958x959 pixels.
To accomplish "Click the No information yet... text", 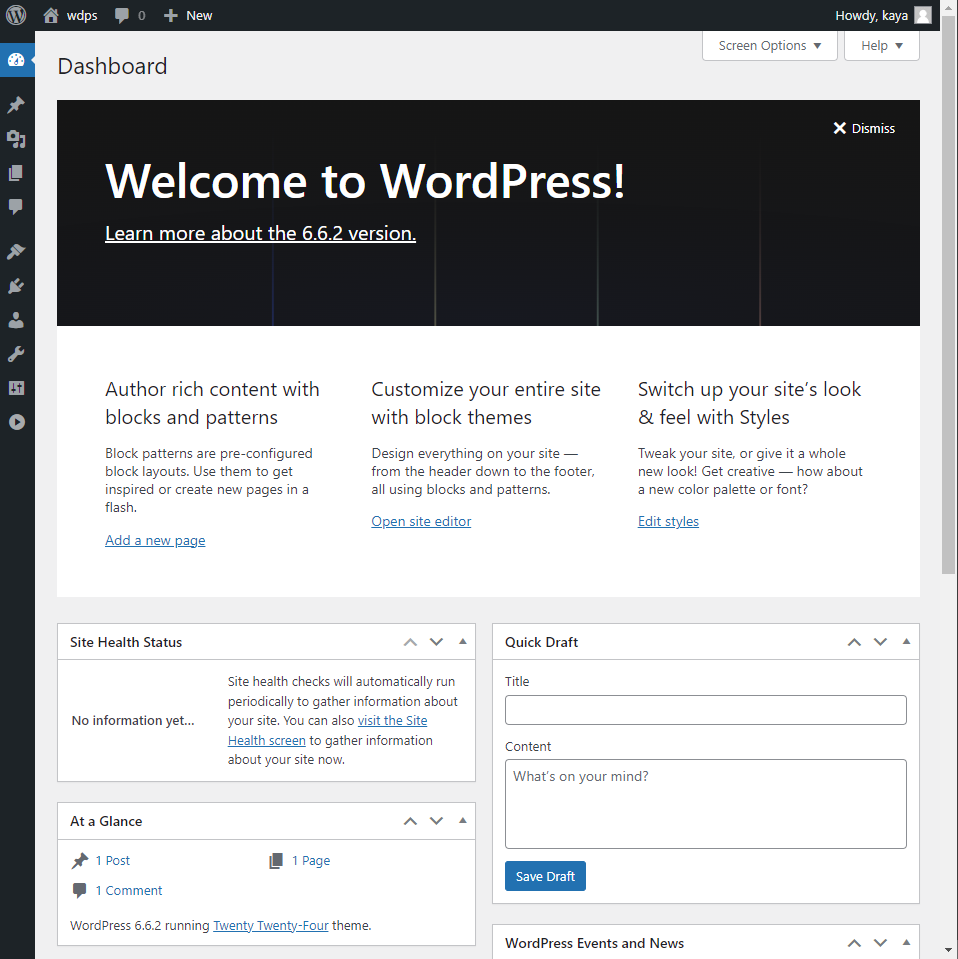I will point(133,720).
